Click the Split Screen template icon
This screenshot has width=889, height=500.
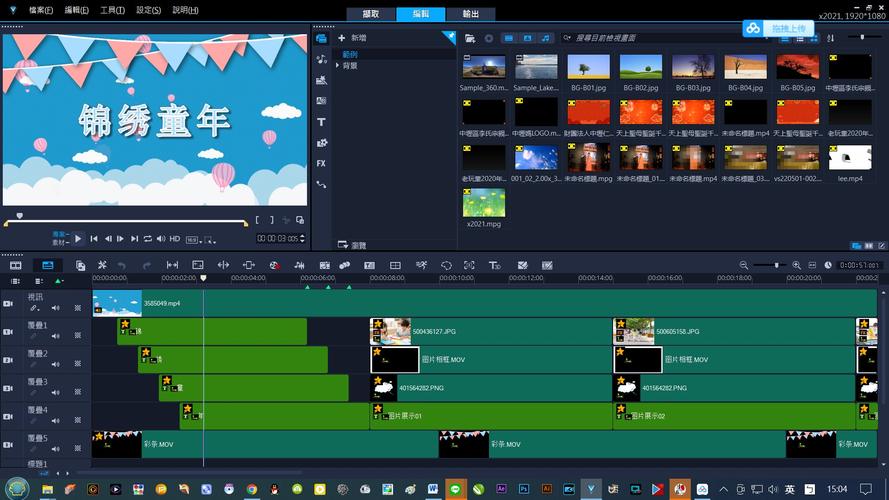pyautogui.click(x=395, y=265)
